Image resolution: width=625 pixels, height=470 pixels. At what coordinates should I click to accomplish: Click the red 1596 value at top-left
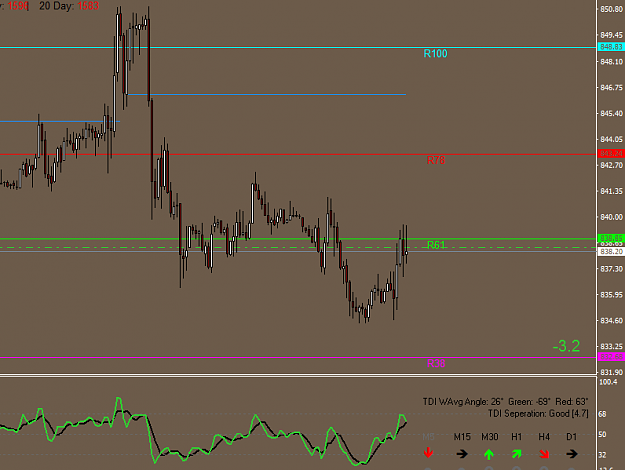[18, 6]
